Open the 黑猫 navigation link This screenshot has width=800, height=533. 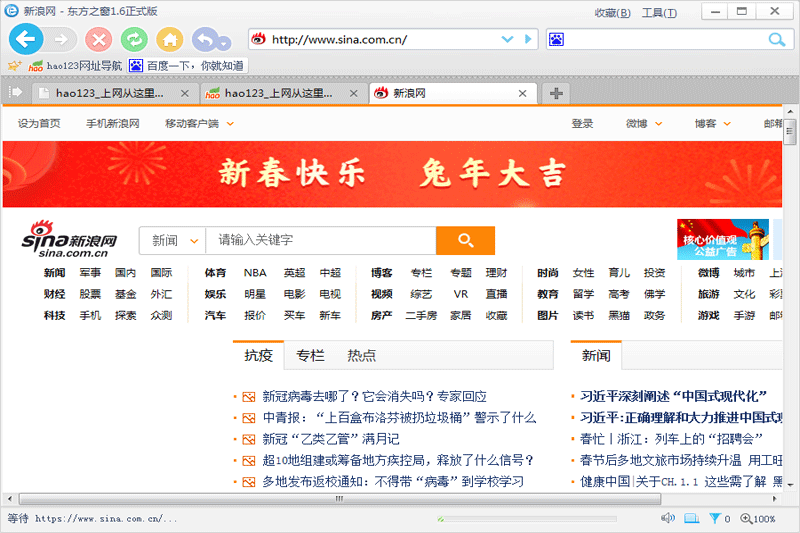619,316
